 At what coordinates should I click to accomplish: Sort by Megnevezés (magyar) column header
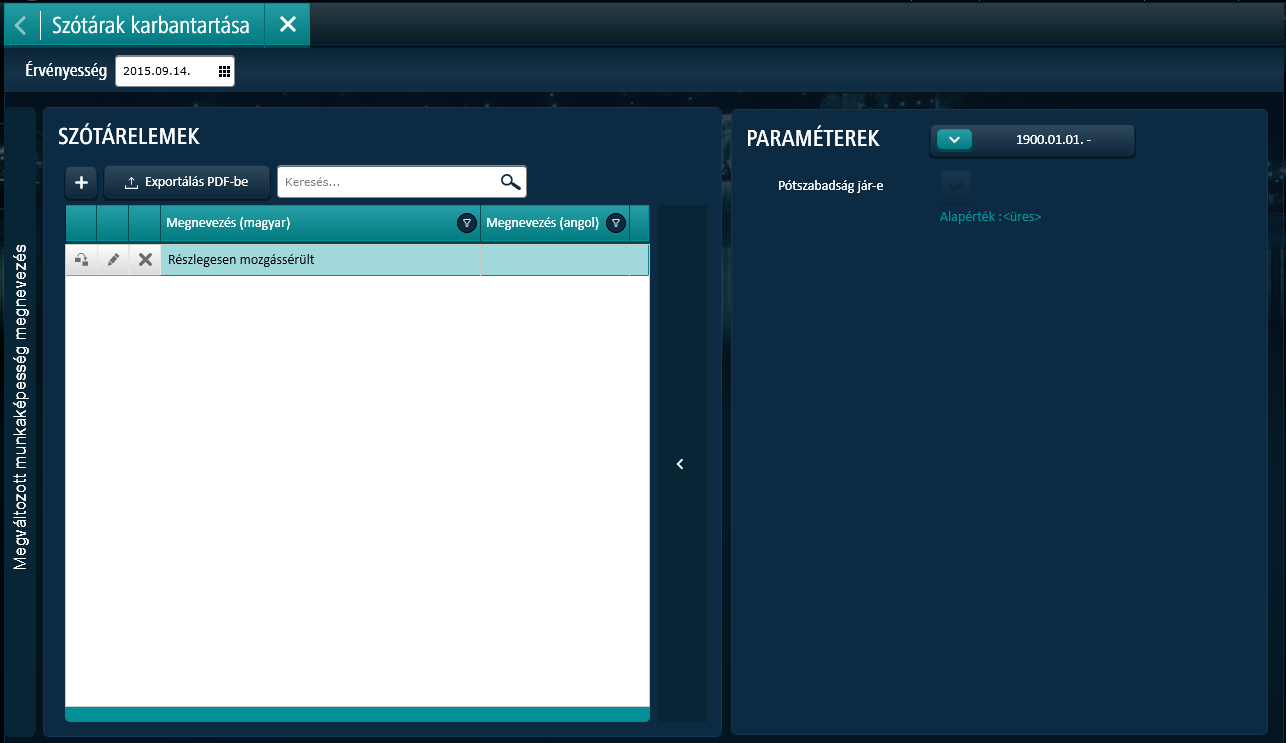point(300,223)
